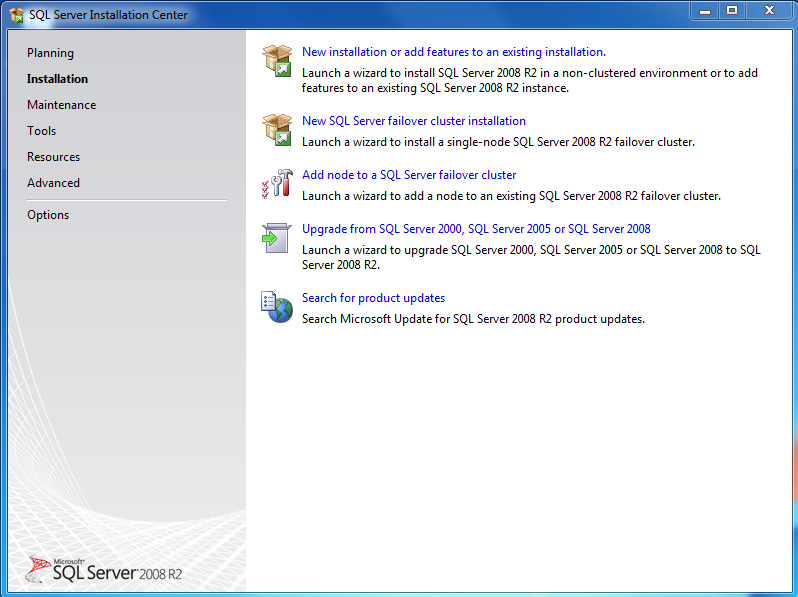Launch New installation or add features link
The width and height of the screenshot is (798, 597).
tap(454, 52)
